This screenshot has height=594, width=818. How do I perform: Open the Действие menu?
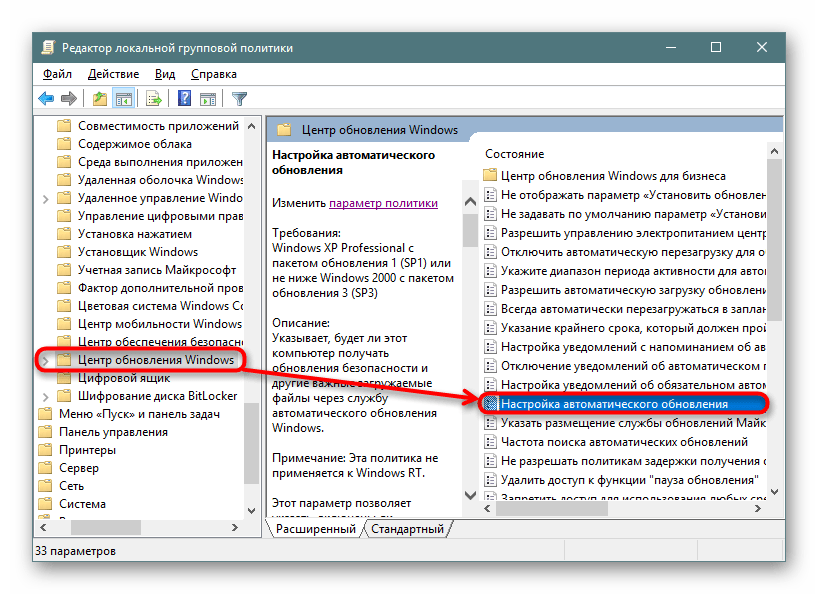coord(113,74)
